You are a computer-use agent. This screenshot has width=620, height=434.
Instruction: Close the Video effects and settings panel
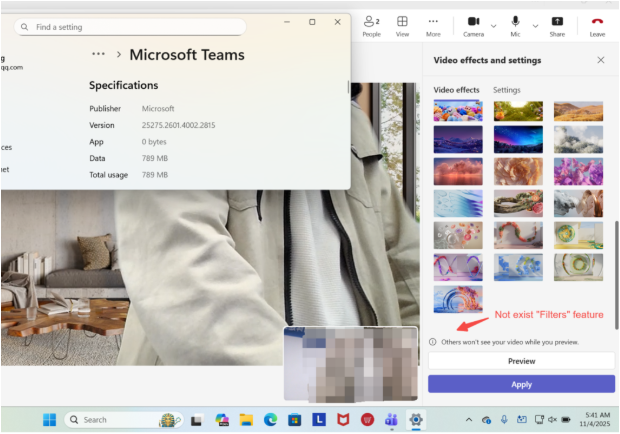point(601,60)
